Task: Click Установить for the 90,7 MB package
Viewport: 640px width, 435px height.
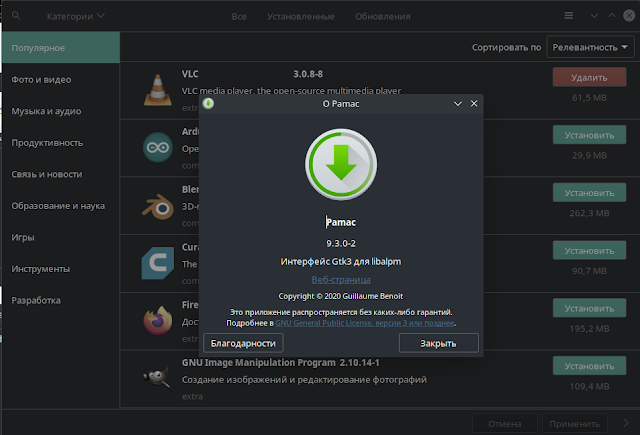Action: coord(589,251)
